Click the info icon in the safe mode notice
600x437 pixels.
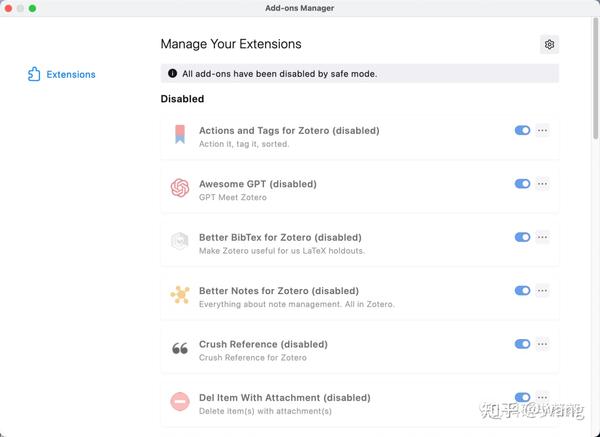(x=172, y=73)
